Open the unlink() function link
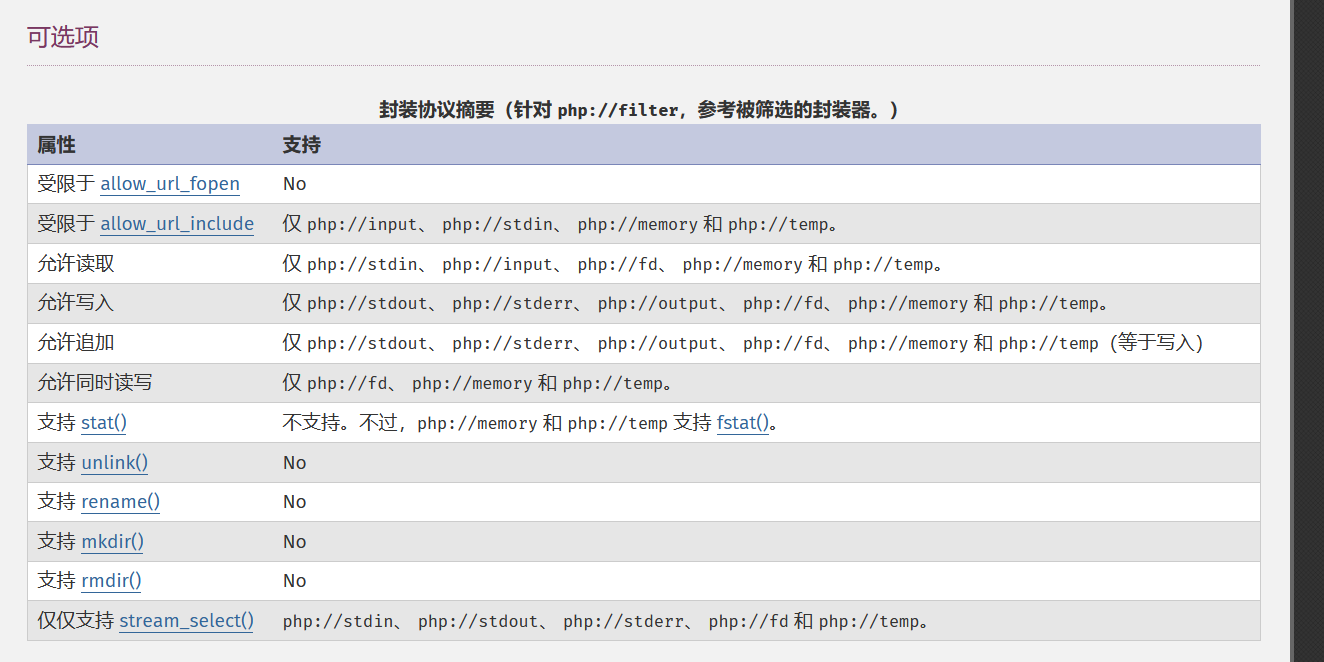This screenshot has width=1324, height=662. coord(115,463)
